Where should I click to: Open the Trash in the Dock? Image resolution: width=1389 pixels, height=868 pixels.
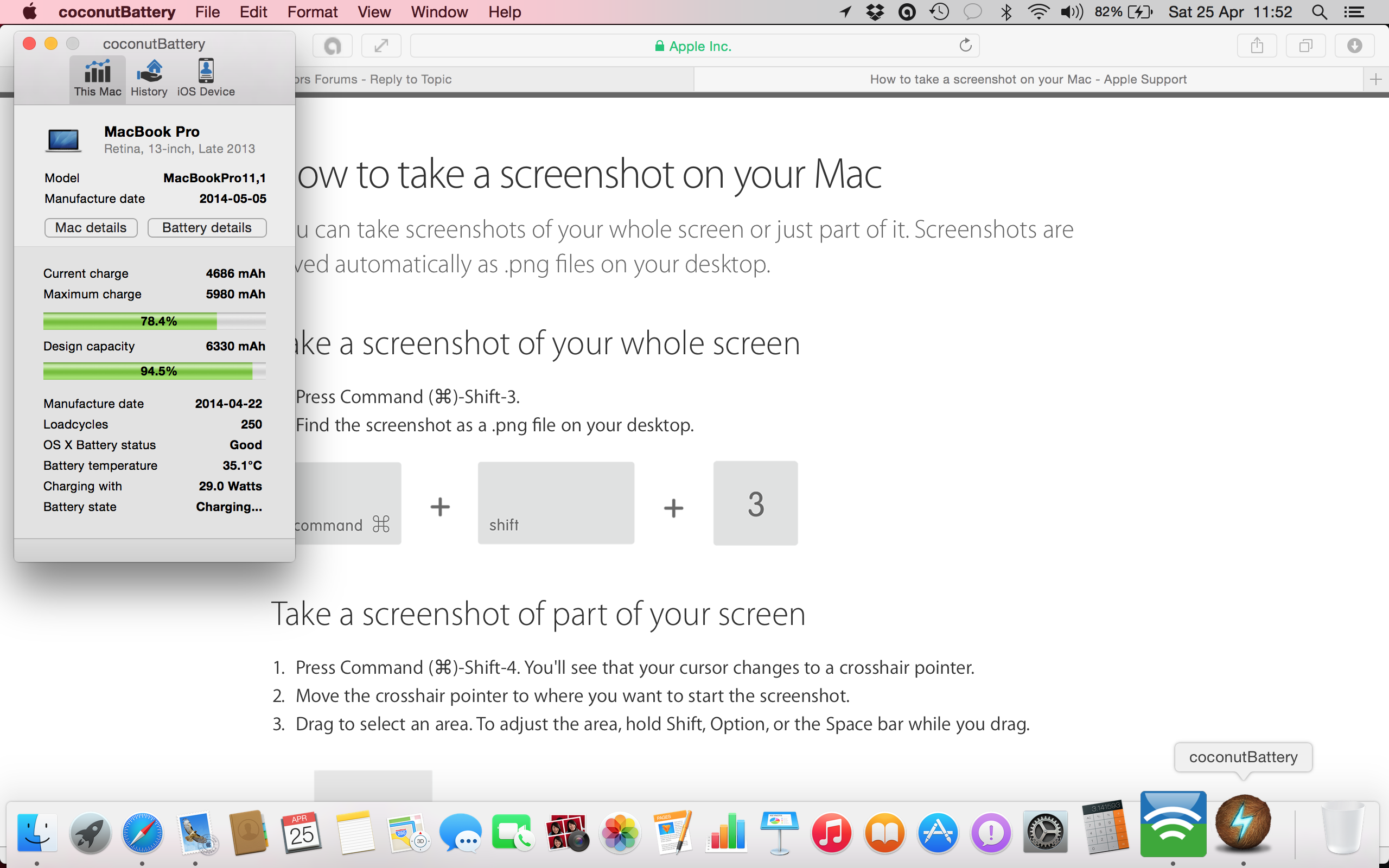(1342, 827)
